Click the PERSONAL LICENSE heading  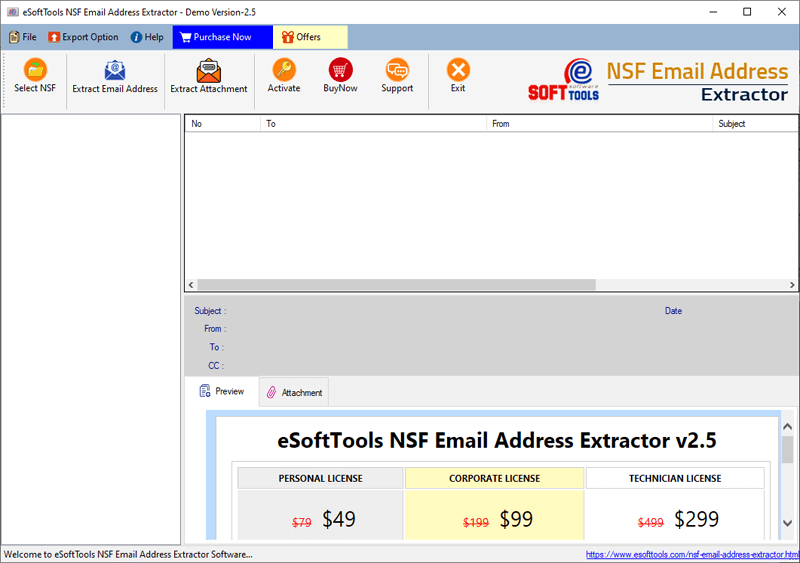tap(320, 478)
